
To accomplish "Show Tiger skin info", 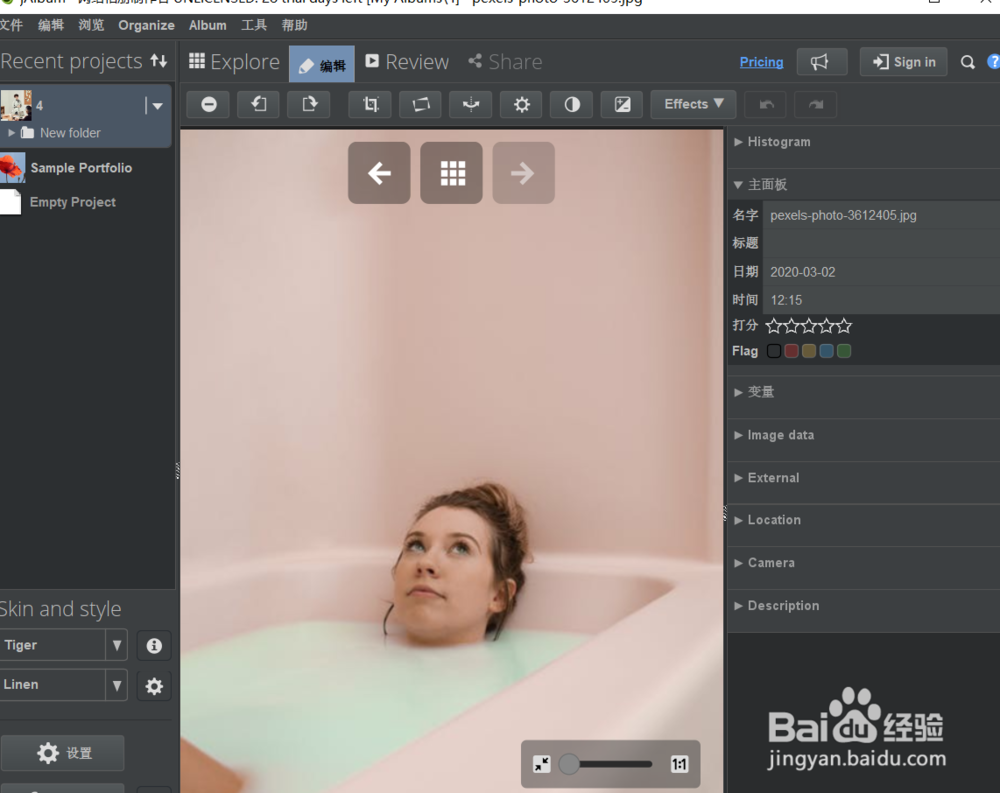I will 154,646.
